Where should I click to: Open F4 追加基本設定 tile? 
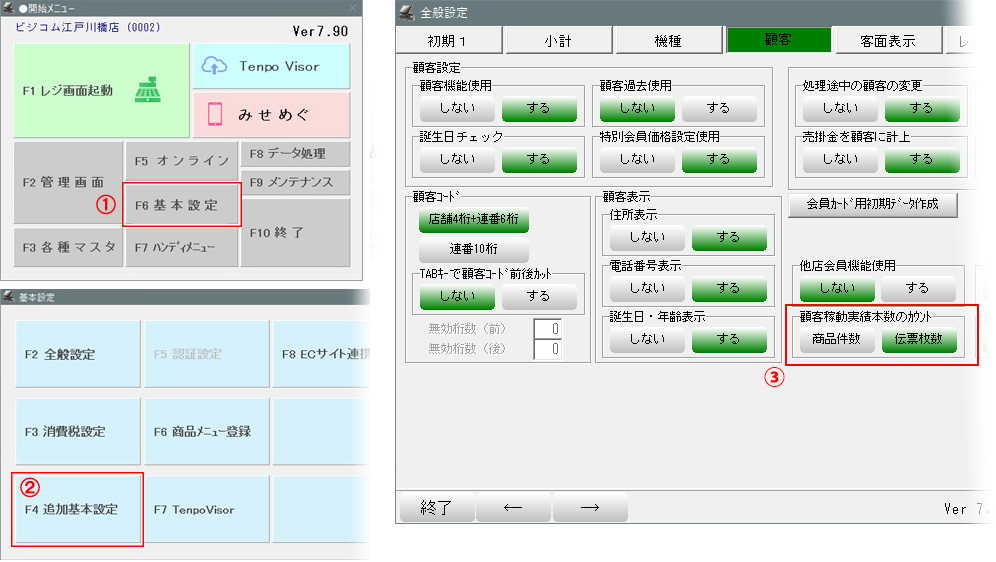78,510
